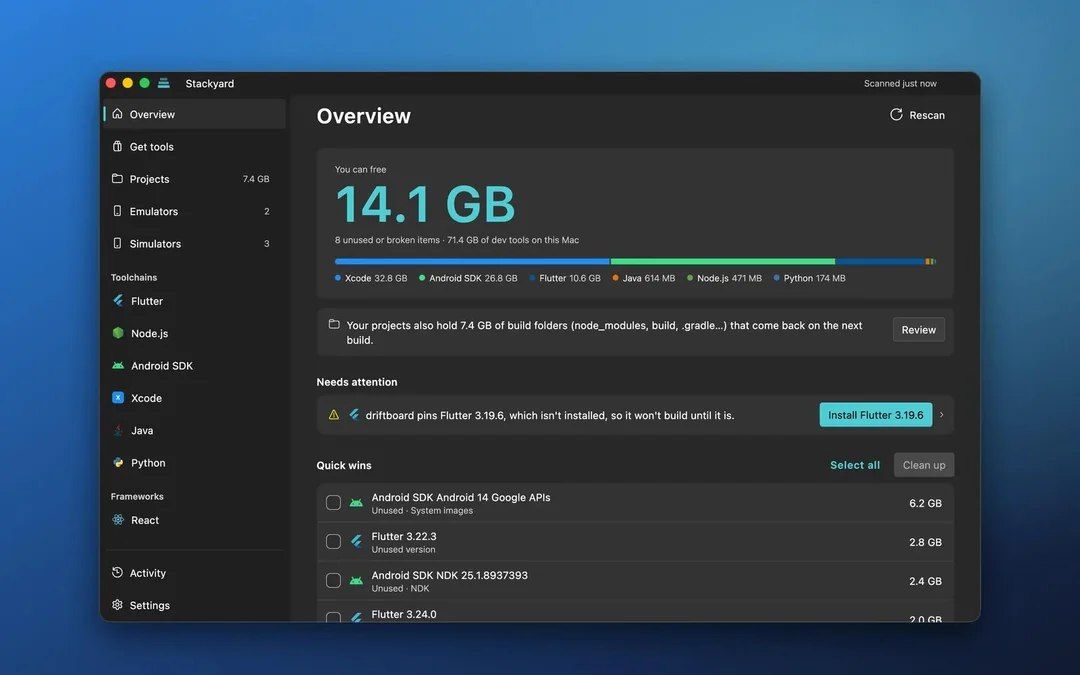Select the Python toolchain
The image size is (1080, 675).
pos(194,462)
